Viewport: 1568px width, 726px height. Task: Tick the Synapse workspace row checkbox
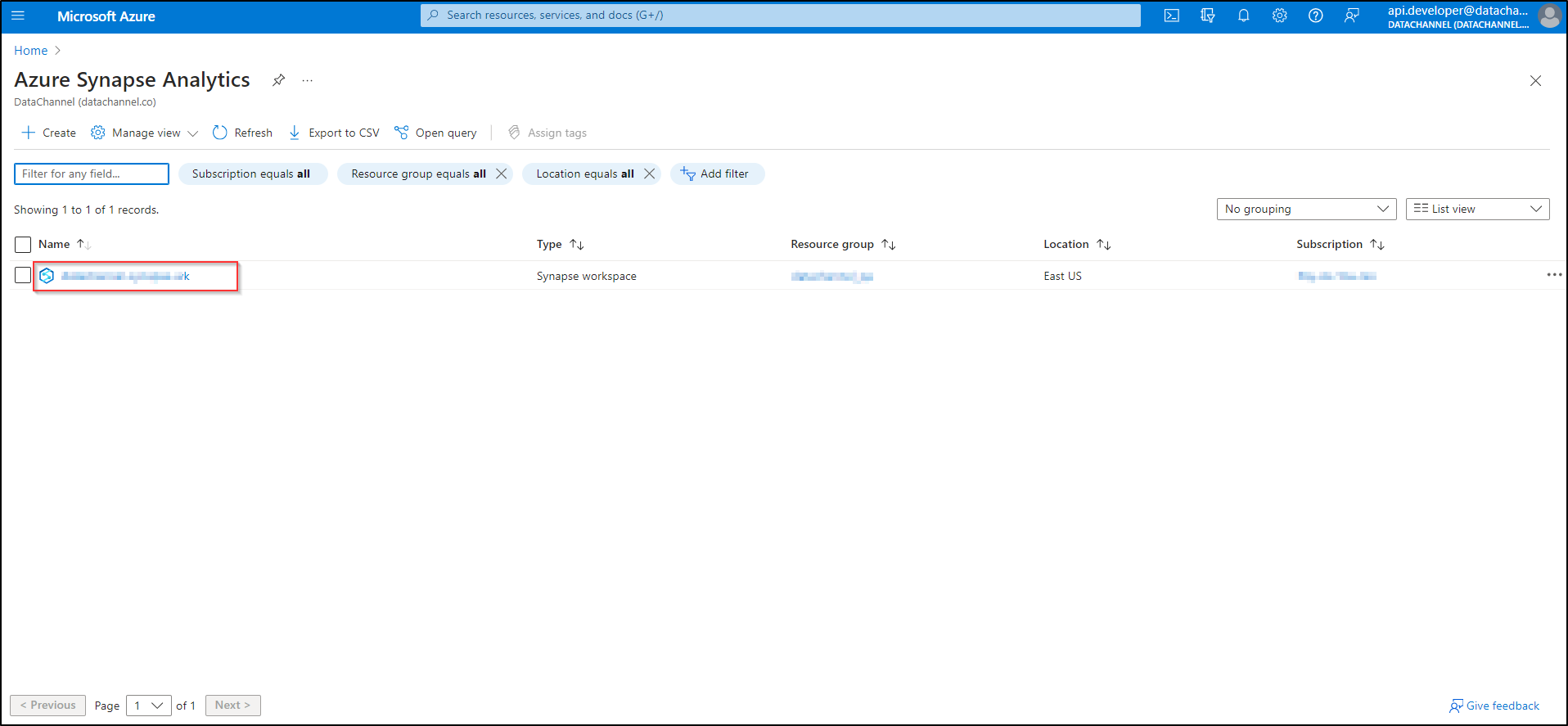(23, 276)
